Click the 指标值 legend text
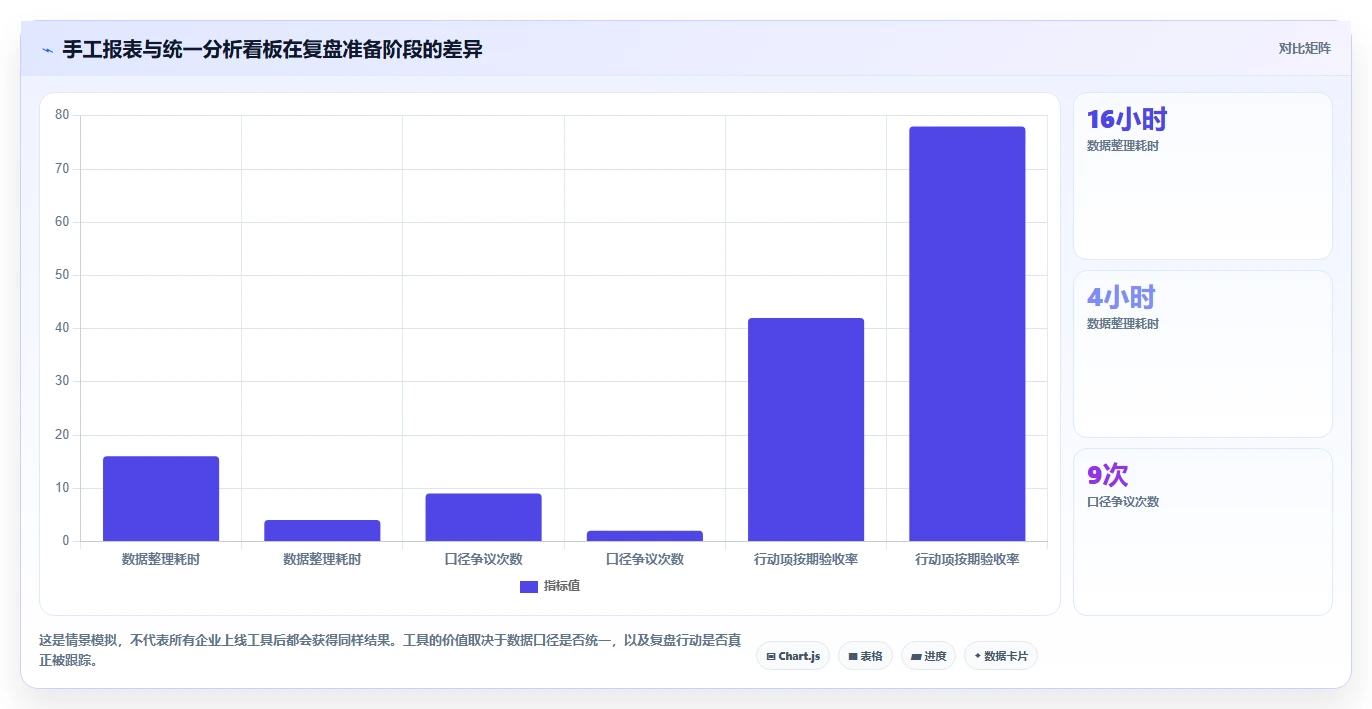The width and height of the screenshot is (1372, 709). point(562,586)
